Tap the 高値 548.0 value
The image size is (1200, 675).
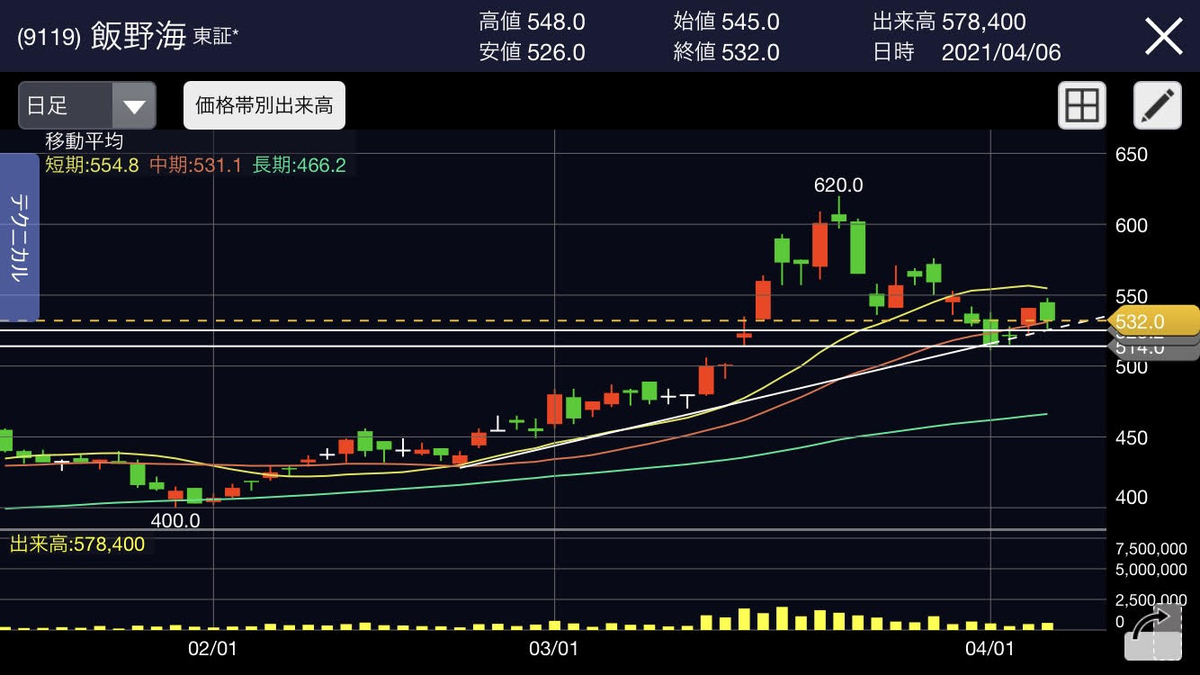tap(532, 21)
